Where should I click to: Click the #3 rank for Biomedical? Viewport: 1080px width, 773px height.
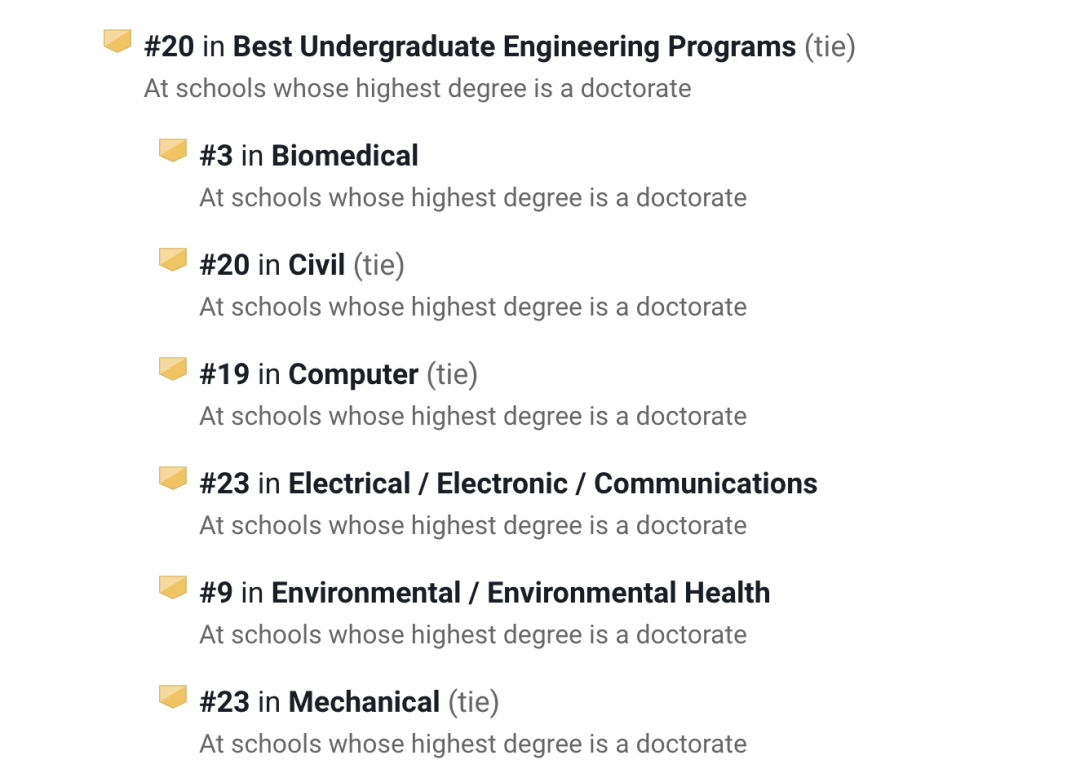[216, 156]
